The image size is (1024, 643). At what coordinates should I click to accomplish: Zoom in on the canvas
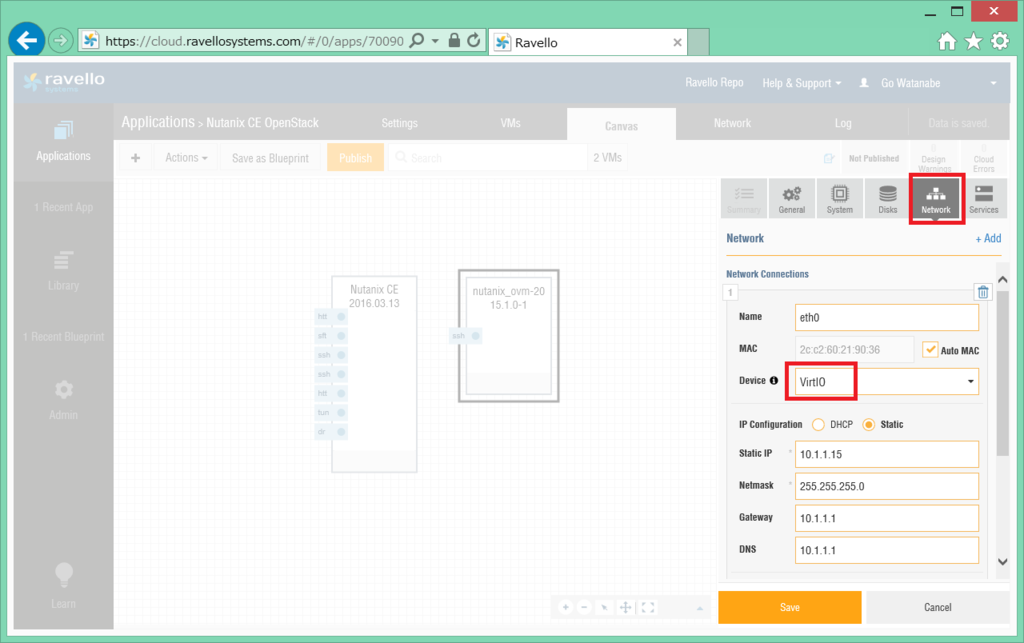coord(566,608)
